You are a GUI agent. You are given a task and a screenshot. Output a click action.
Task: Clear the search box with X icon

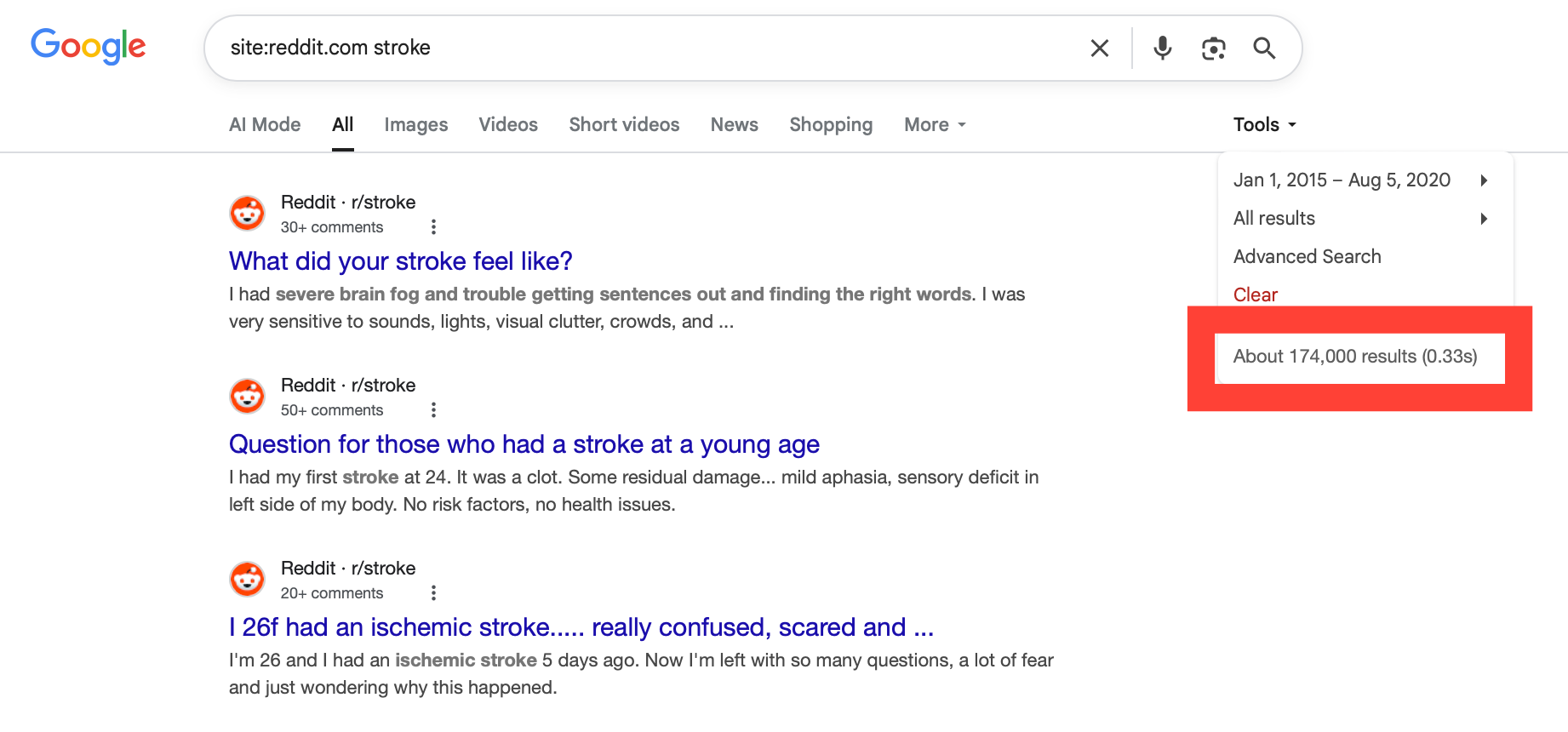1100,49
